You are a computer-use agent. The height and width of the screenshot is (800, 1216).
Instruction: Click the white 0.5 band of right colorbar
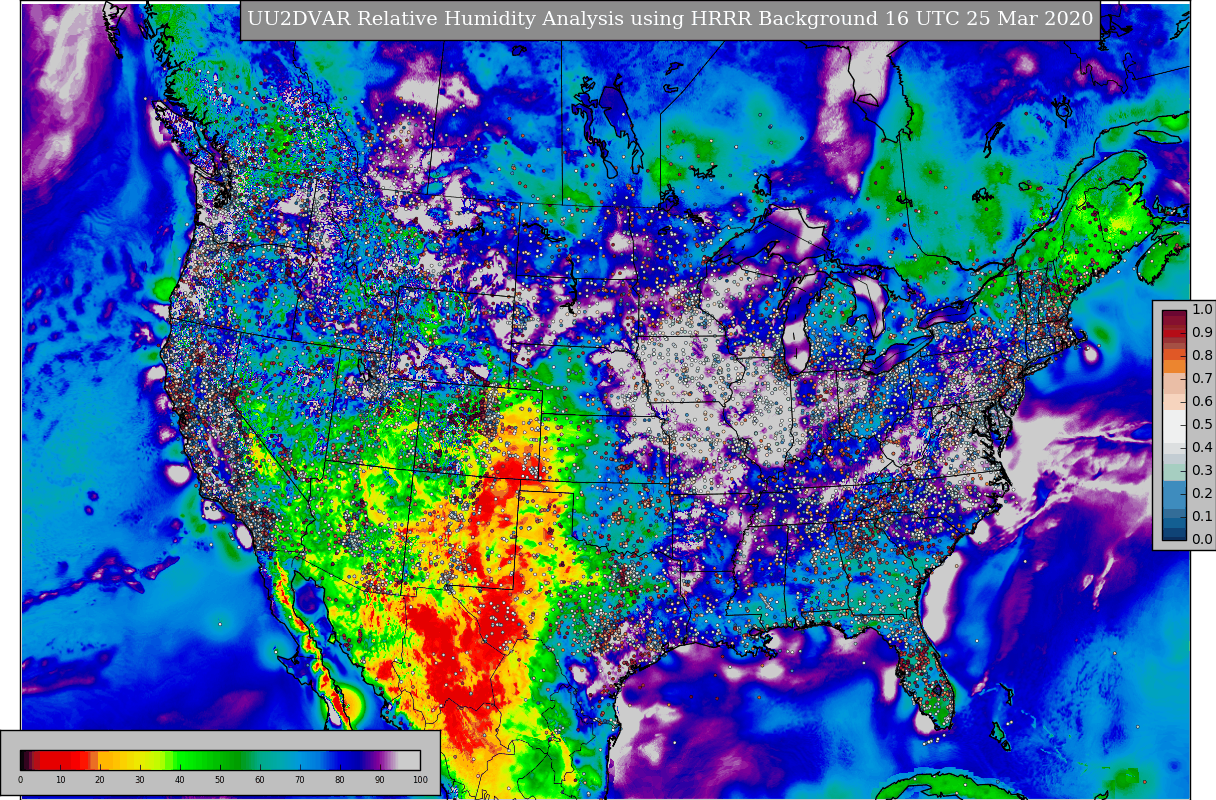1174,425
